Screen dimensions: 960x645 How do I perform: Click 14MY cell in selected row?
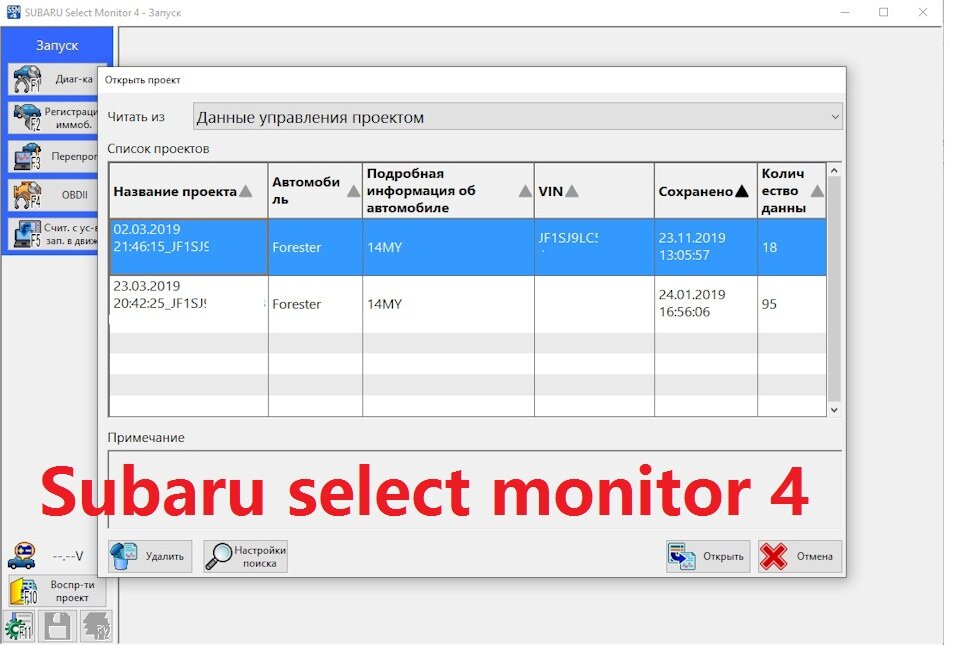click(x=448, y=247)
